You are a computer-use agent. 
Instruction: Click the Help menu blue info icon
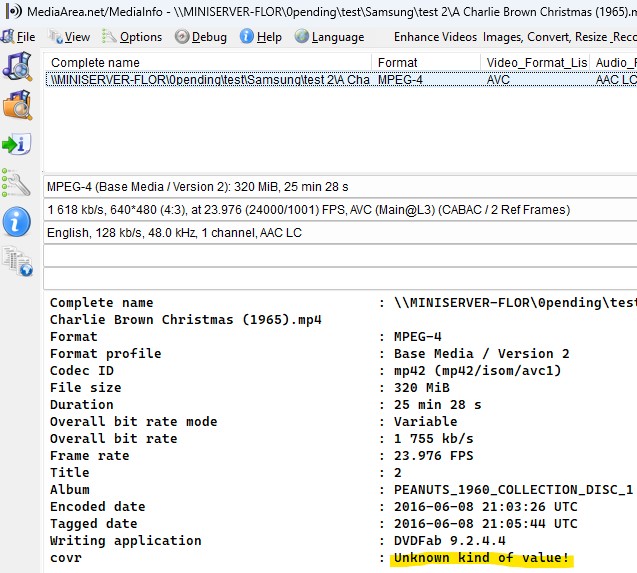pos(247,37)
